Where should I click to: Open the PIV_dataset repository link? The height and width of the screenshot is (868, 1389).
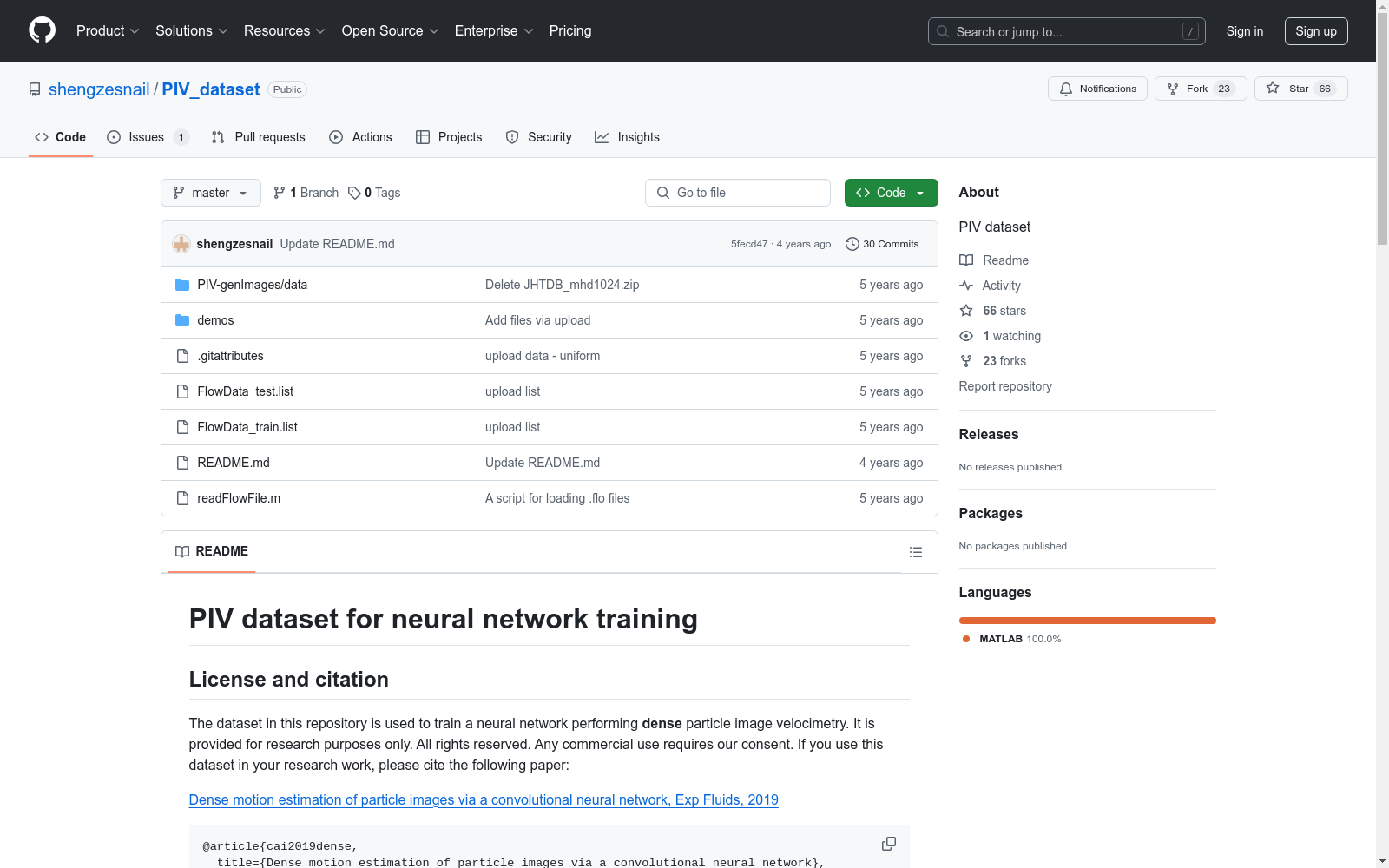pyautogui.click(x=211, y=89)
